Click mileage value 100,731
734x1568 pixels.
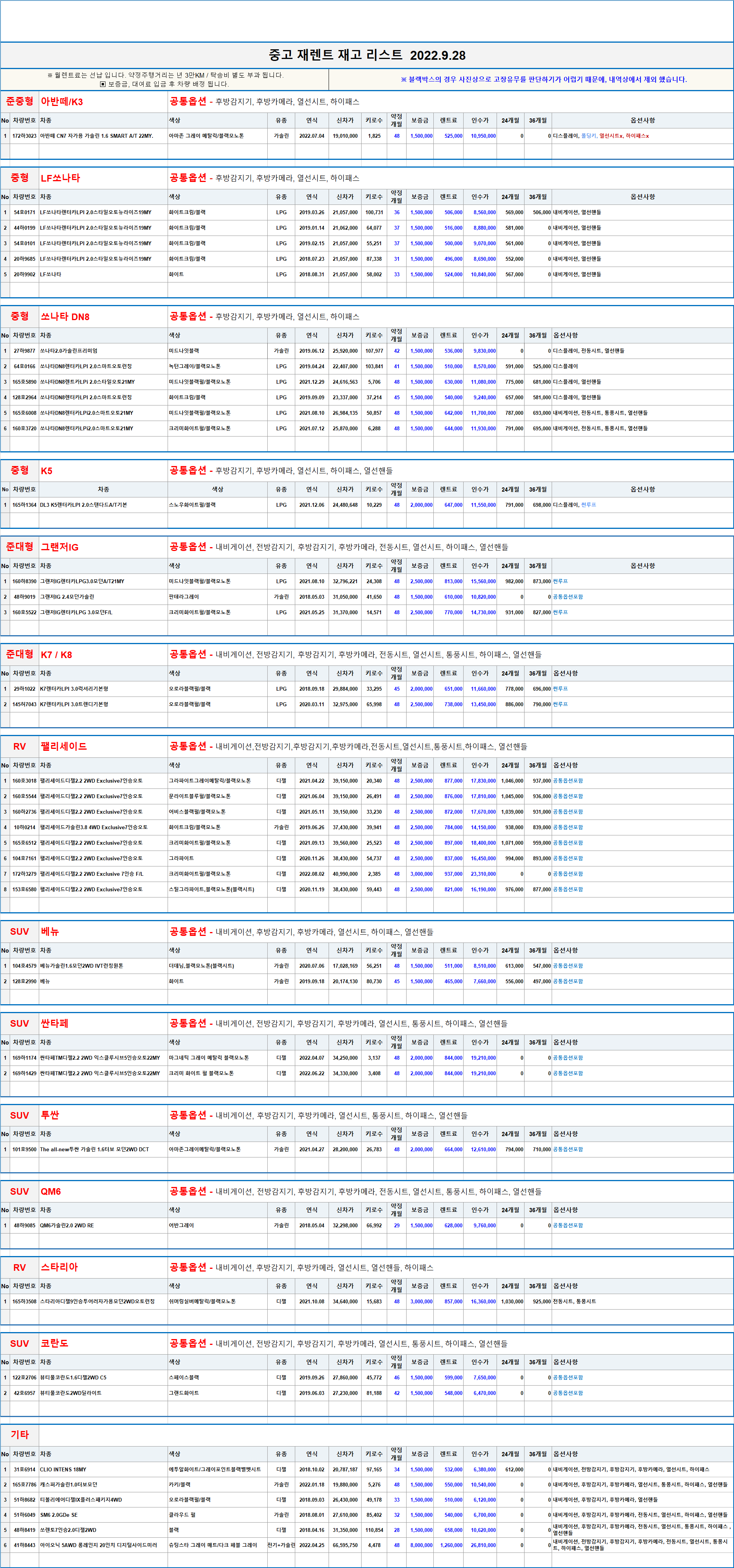pos(374,212)
